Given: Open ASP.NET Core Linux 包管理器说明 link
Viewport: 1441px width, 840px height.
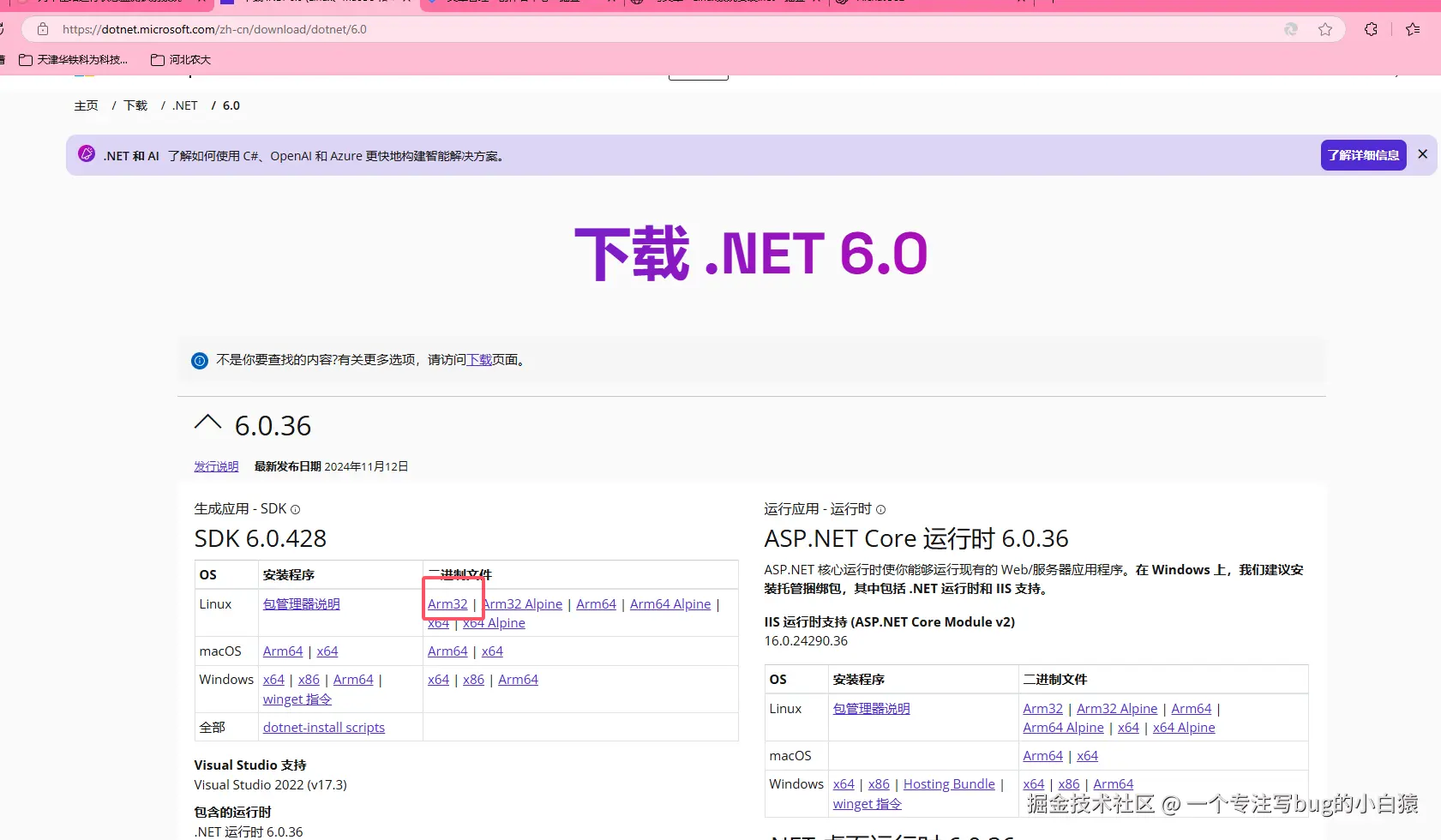Looking at the screenshot, I should [x=872, y=709].
